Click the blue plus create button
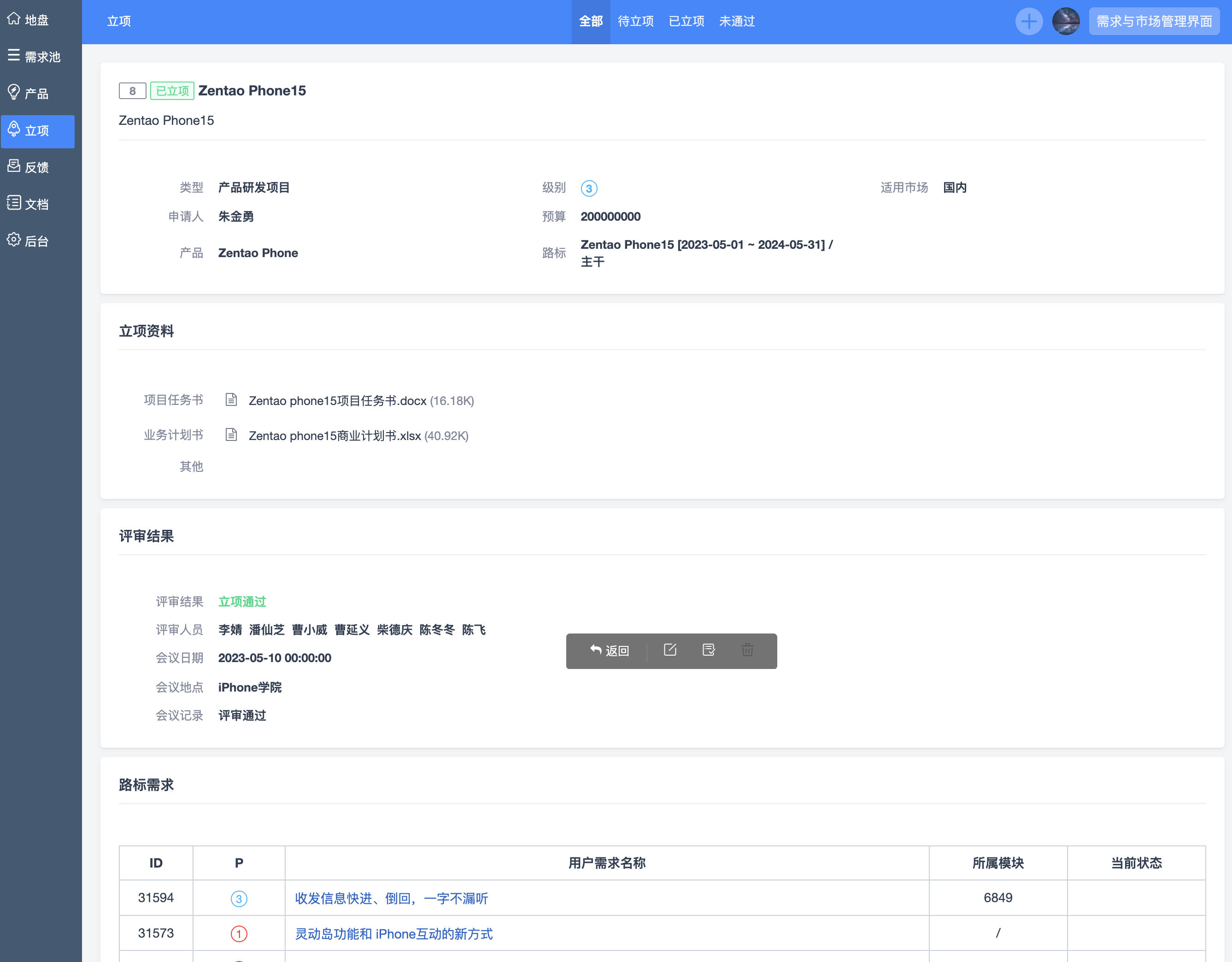1232x962 pixels. 1028,22
